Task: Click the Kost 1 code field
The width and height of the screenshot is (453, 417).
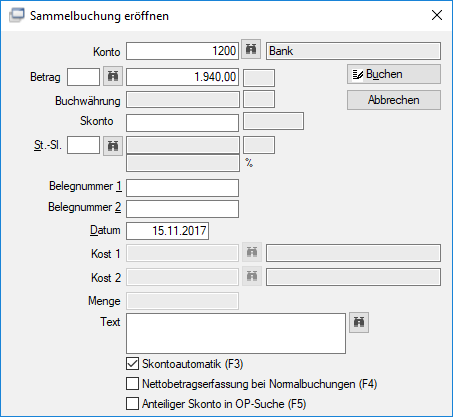Action: (x=182, y=253)
